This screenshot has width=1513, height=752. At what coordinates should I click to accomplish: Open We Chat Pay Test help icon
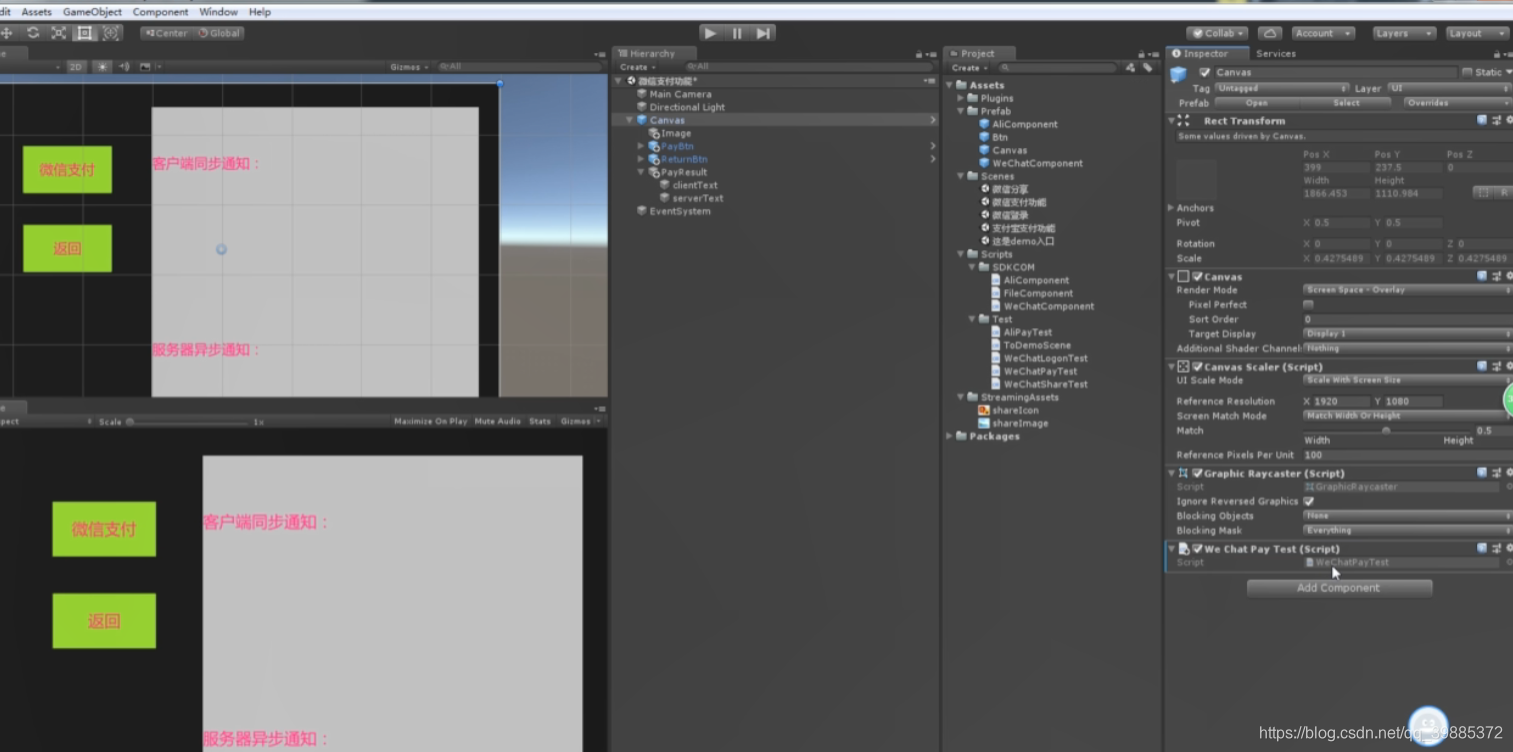(x=1482, y=548)
